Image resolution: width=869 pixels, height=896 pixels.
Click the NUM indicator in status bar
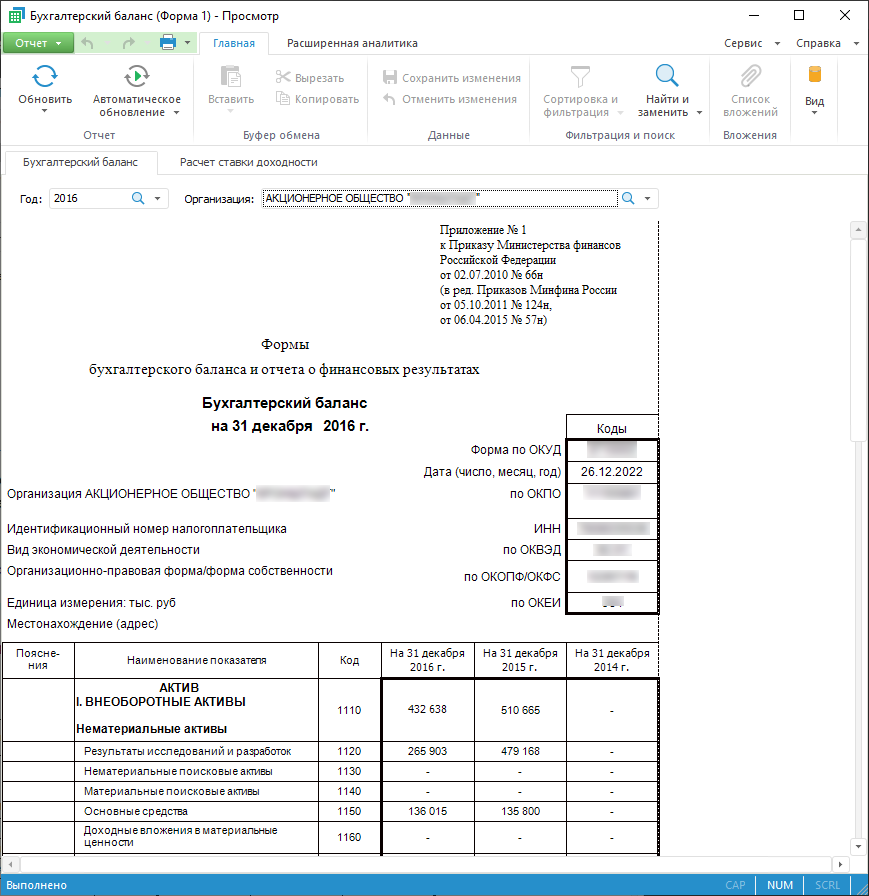click(x=780, y=885)
